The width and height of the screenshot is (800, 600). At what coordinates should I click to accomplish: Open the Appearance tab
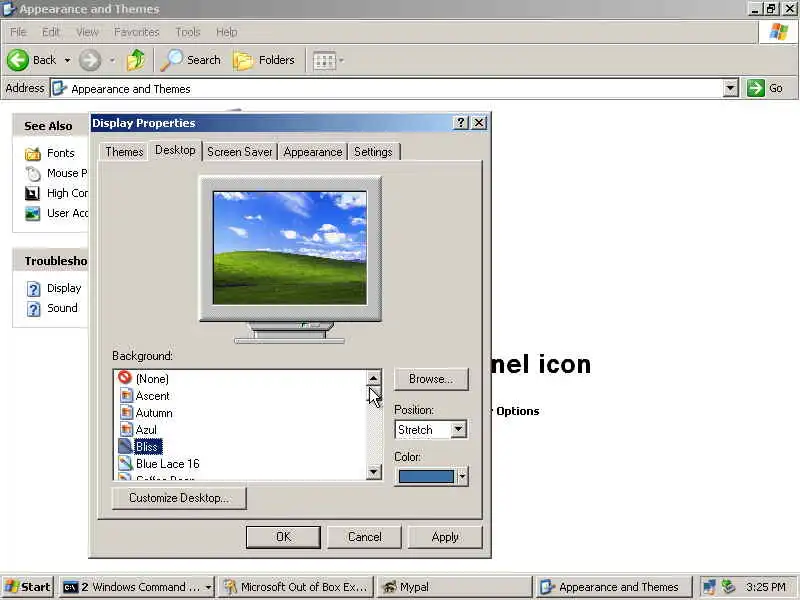point(313,152)
